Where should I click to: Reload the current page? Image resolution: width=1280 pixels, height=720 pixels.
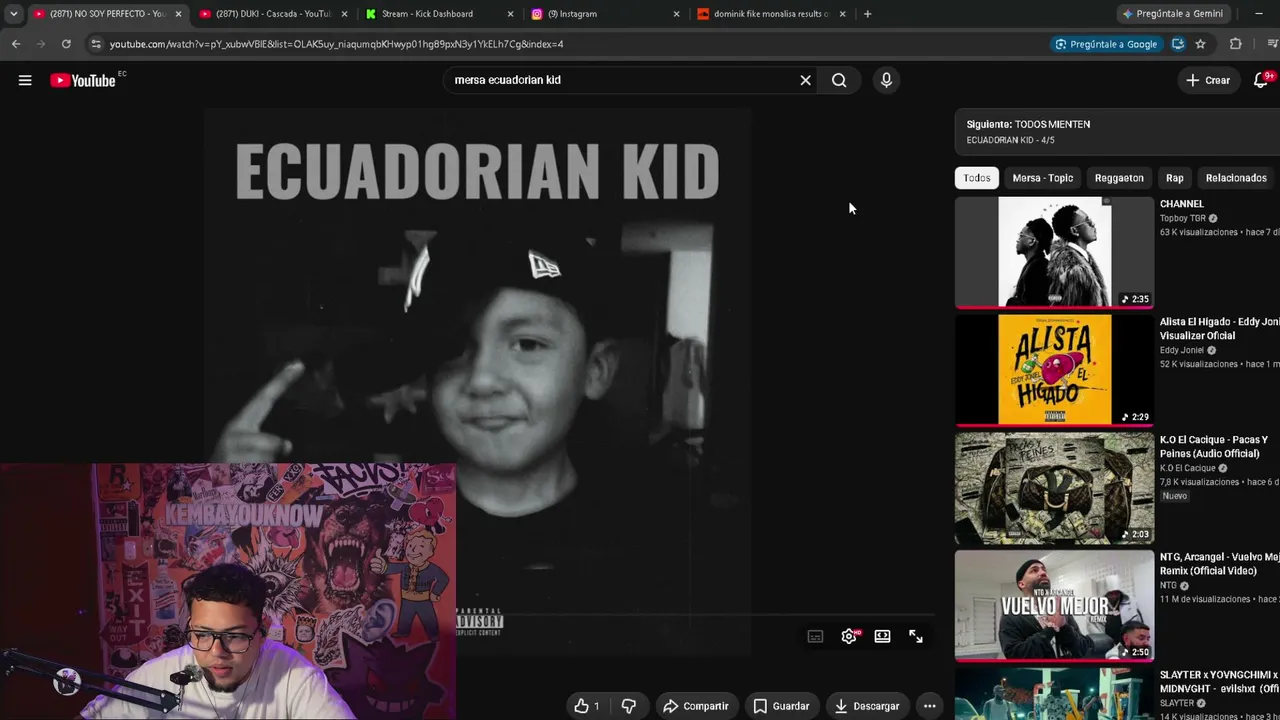(x=66, y=44)
